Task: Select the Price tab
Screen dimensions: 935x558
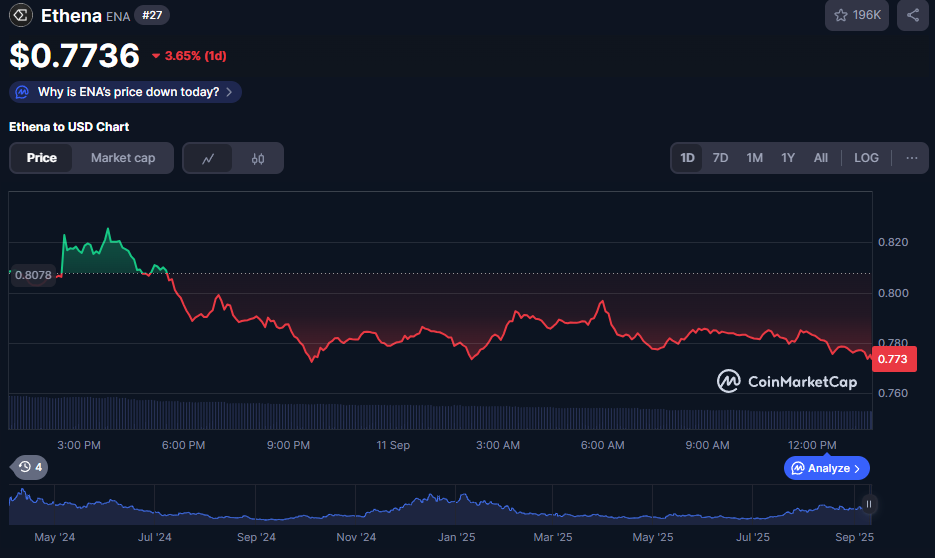Action: coord(42,158)
